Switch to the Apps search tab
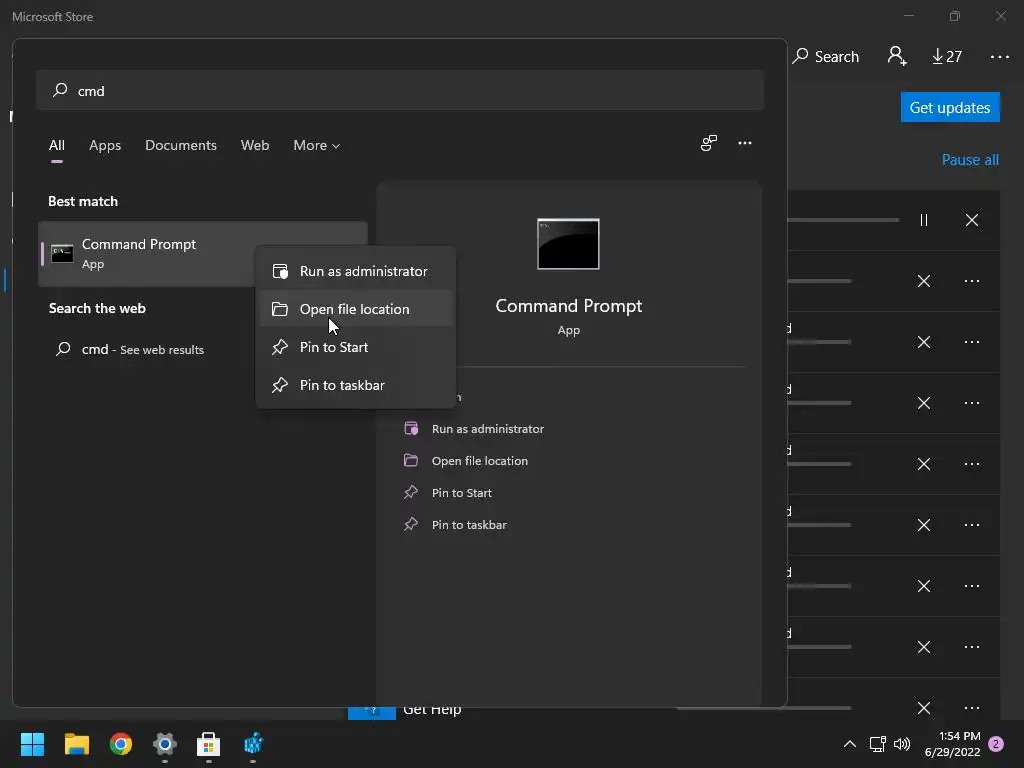This screenshot has height=768, width=1024. 105,145
